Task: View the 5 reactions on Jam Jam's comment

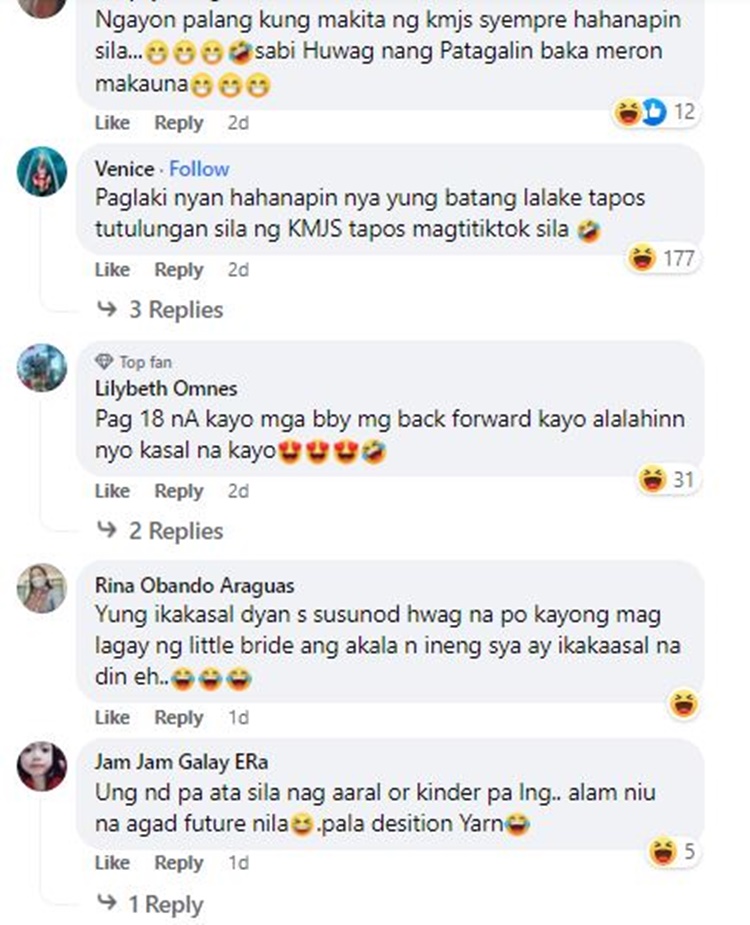Action: 673,852
